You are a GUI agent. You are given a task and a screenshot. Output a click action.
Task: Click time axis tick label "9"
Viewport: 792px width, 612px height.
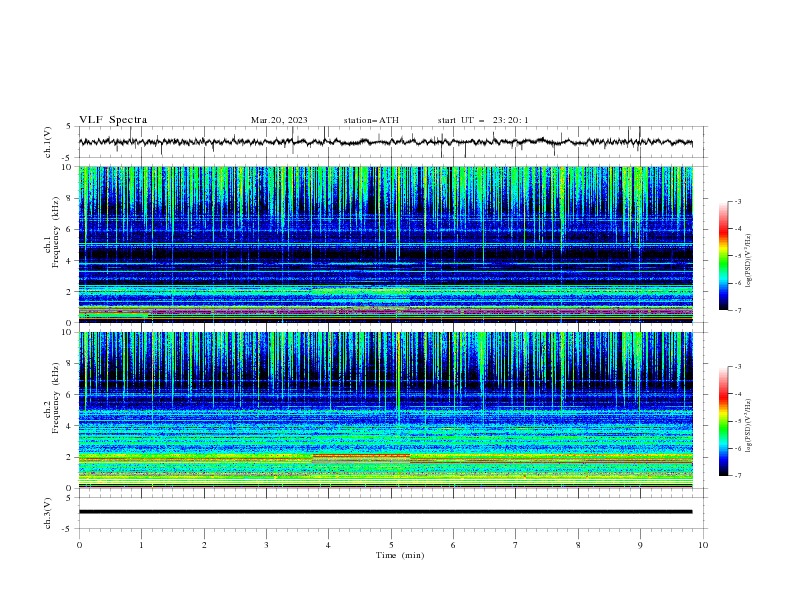point(640,545)
